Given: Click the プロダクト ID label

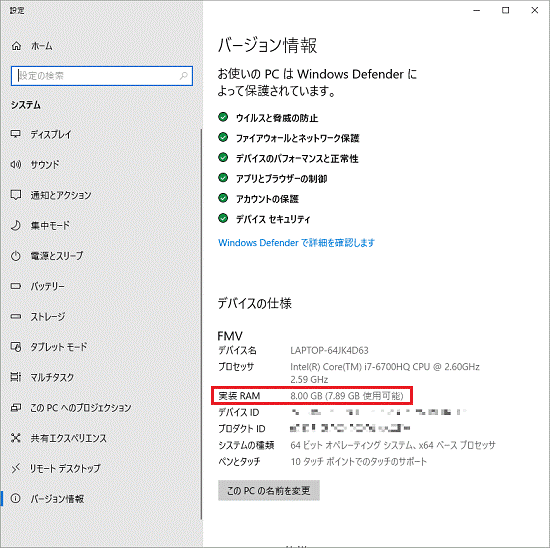Looking at the screenshot, I should 242,428.
